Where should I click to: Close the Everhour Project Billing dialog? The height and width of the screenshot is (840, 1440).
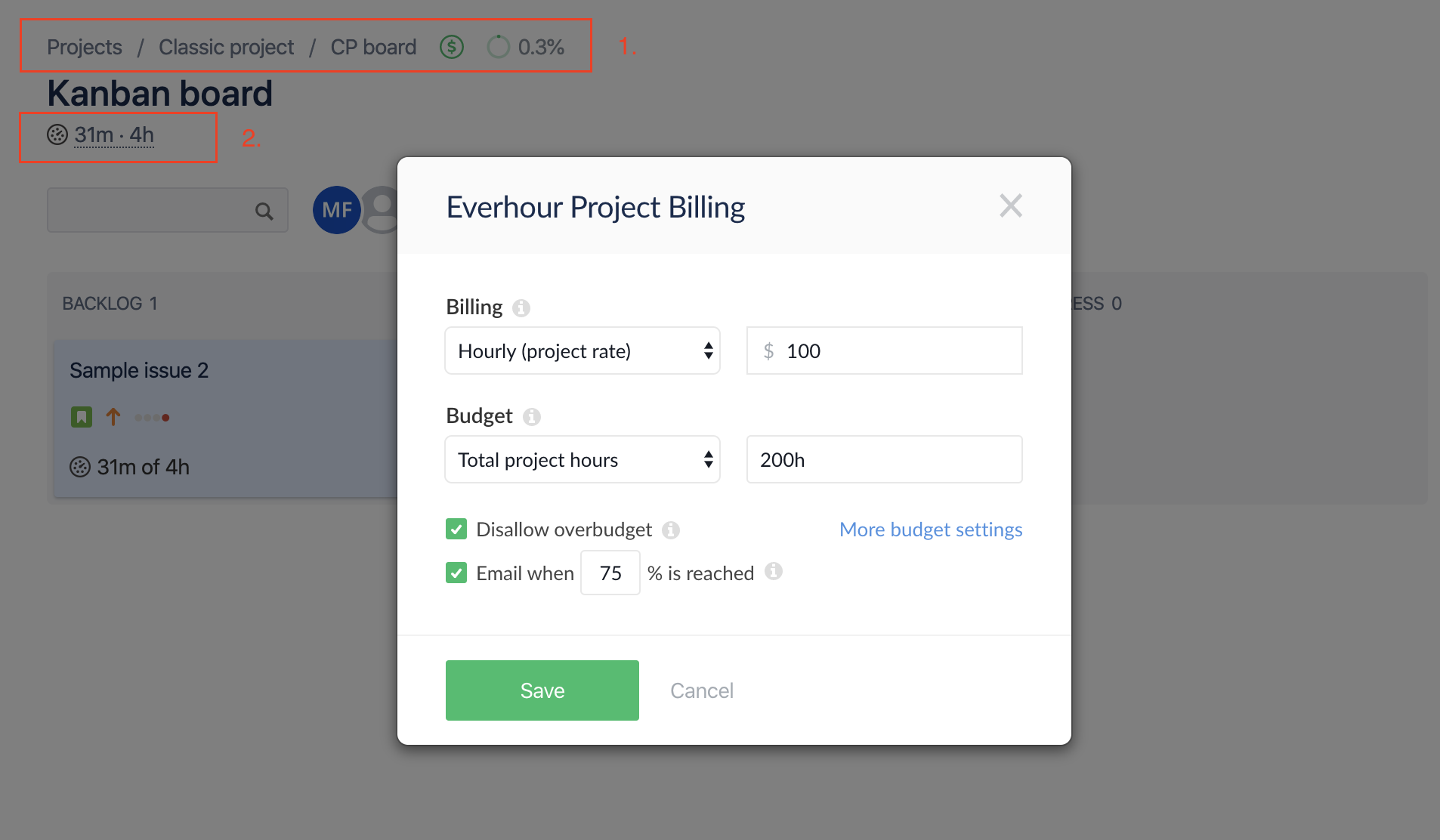tap(1011, 205)
